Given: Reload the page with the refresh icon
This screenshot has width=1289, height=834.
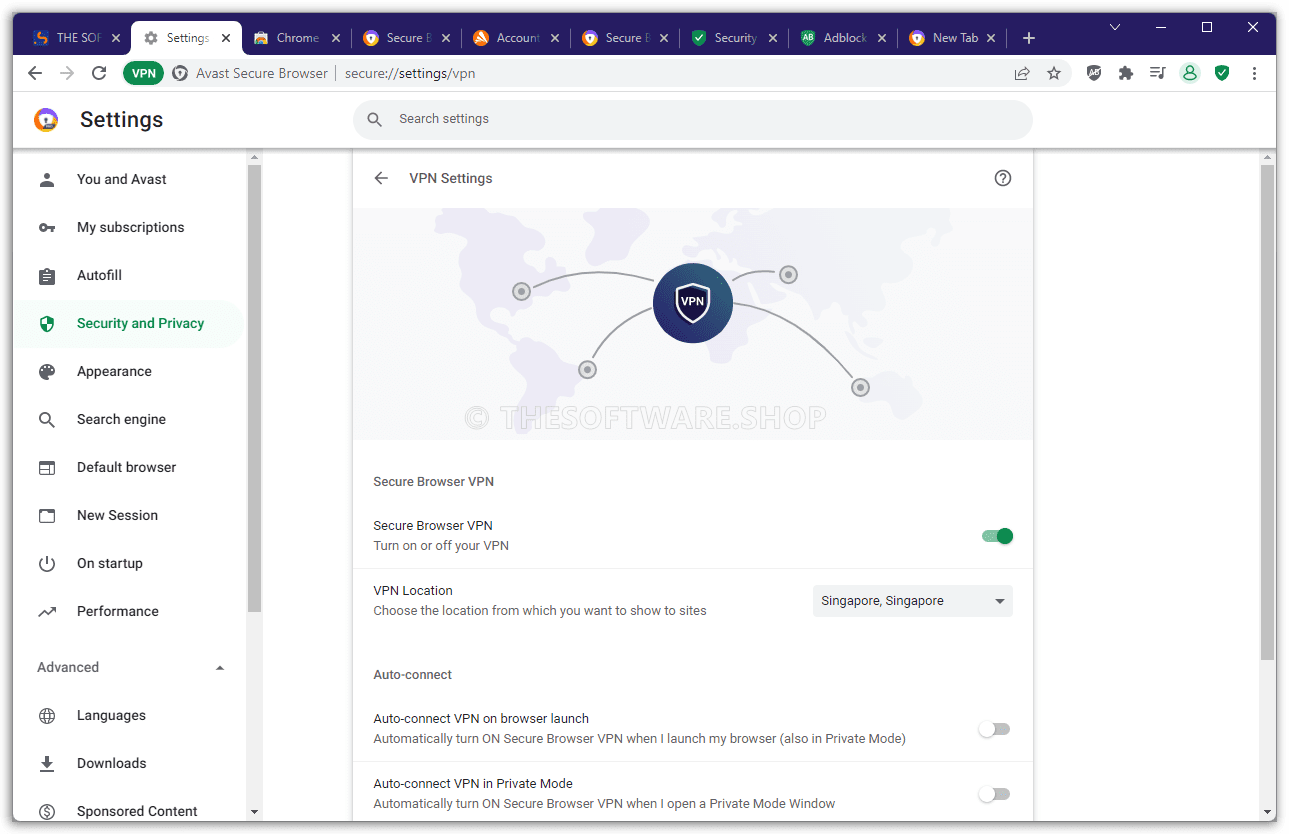Looking at the screenshot, I should click(99, 73).
